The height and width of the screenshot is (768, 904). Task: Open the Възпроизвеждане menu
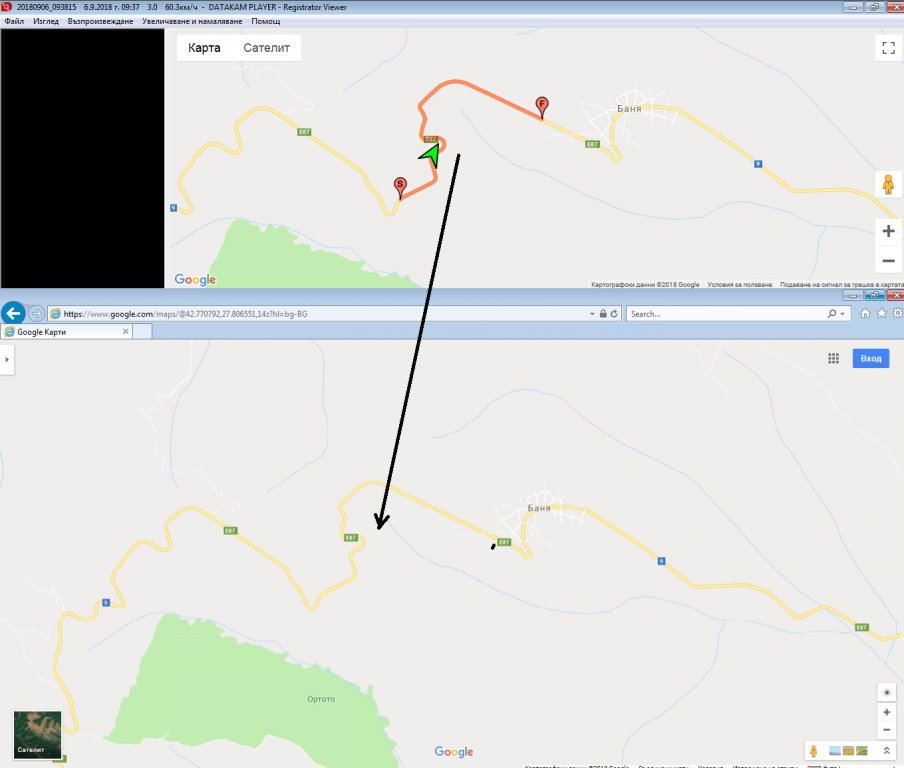pyautogui.click(x=100, y=21)
